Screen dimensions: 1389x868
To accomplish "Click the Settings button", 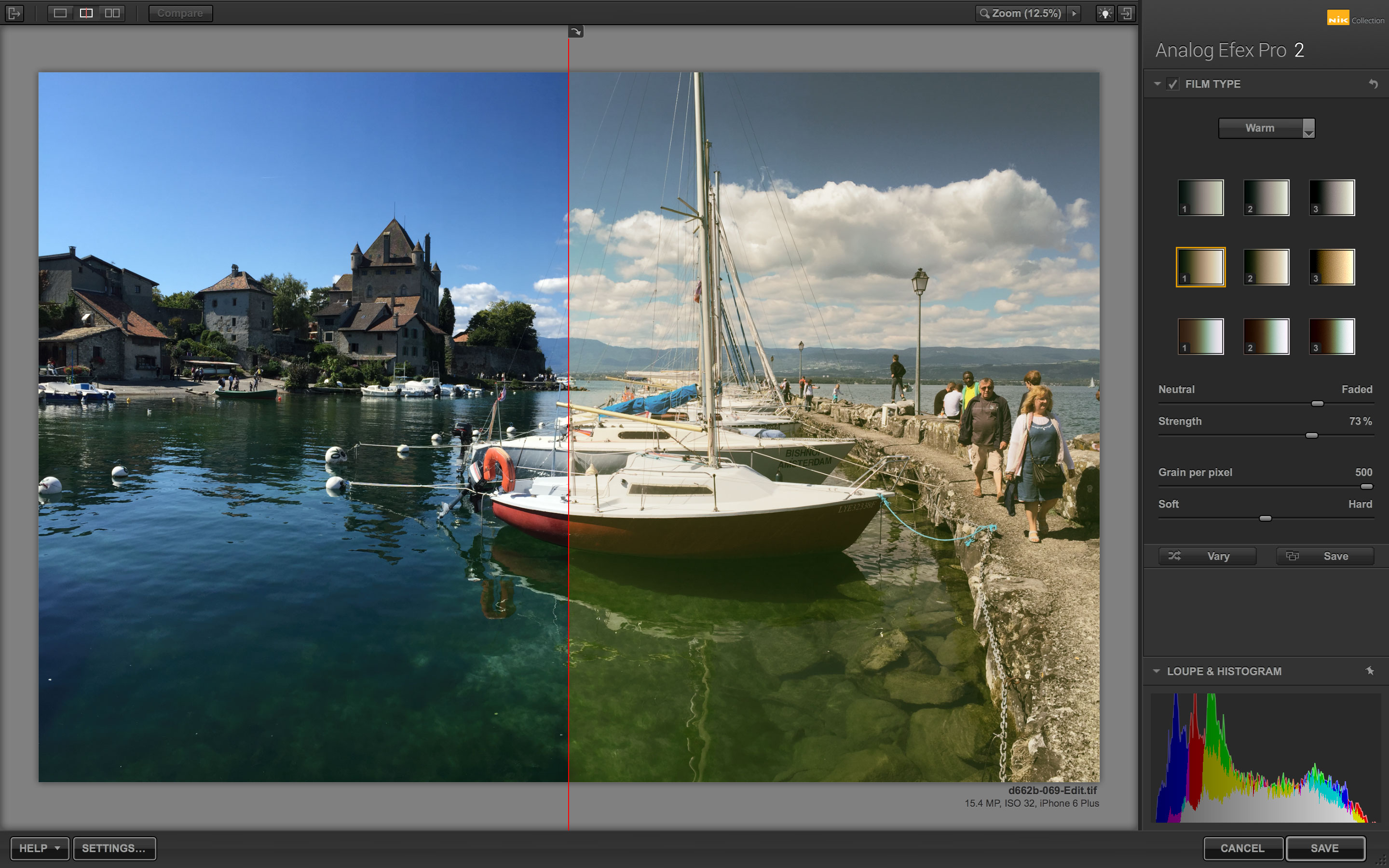I will coord(114,848).
